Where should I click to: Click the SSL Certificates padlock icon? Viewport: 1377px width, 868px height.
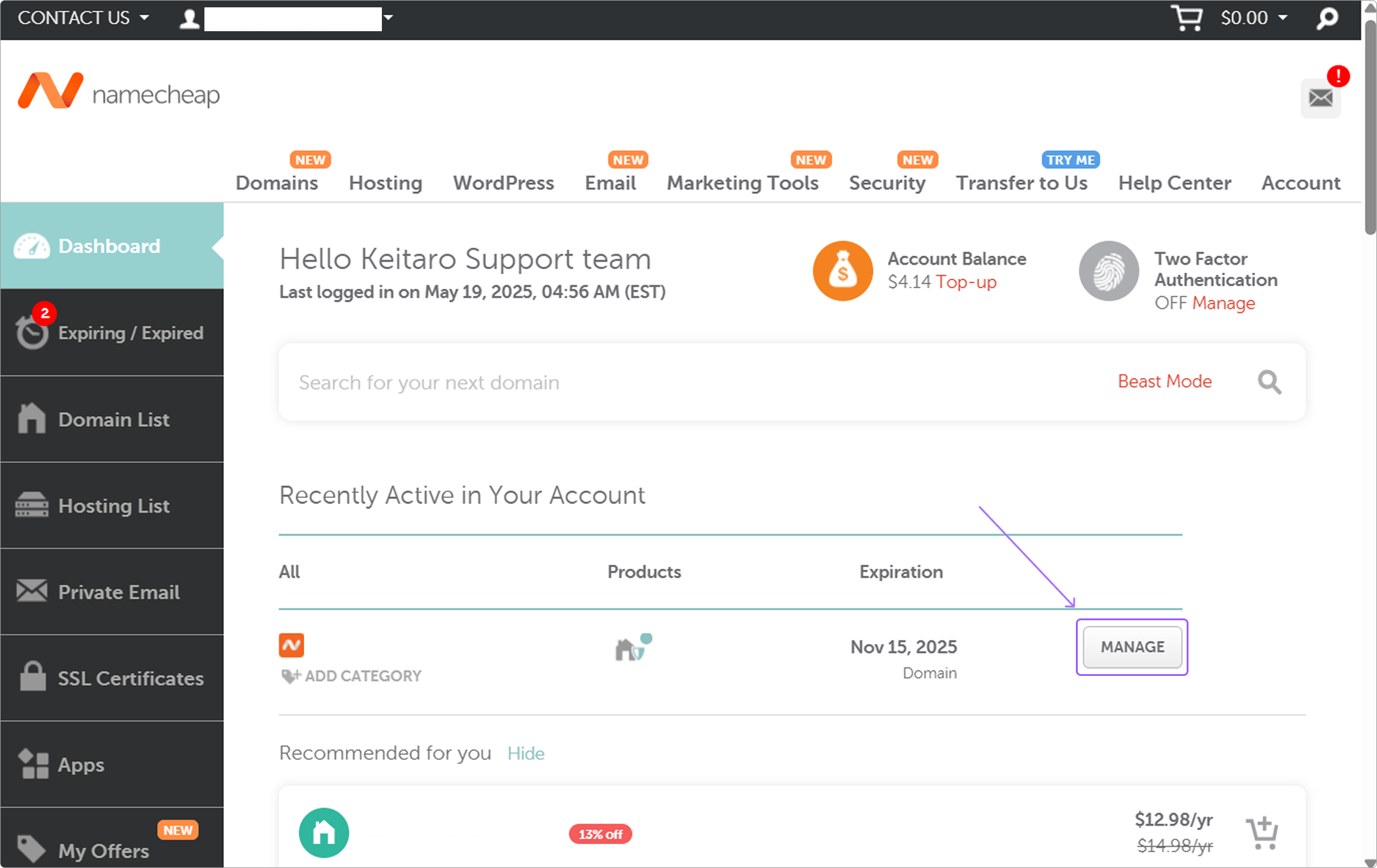pos(32,677)
